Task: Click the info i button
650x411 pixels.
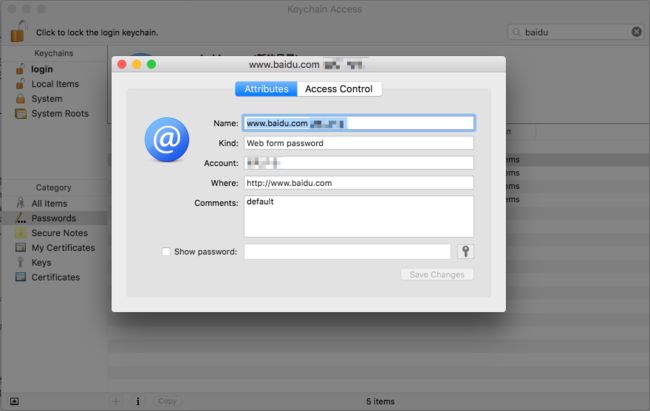Action: [x=138, y=401]
